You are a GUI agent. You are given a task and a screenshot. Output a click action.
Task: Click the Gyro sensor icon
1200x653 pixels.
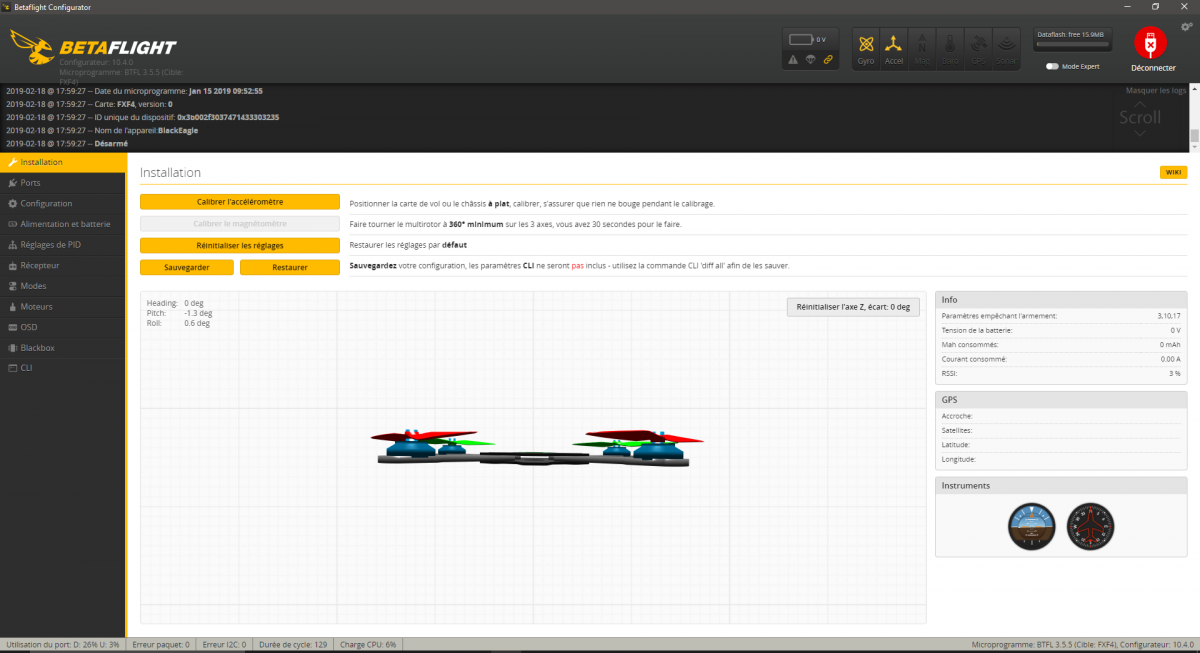pos(865,48)
